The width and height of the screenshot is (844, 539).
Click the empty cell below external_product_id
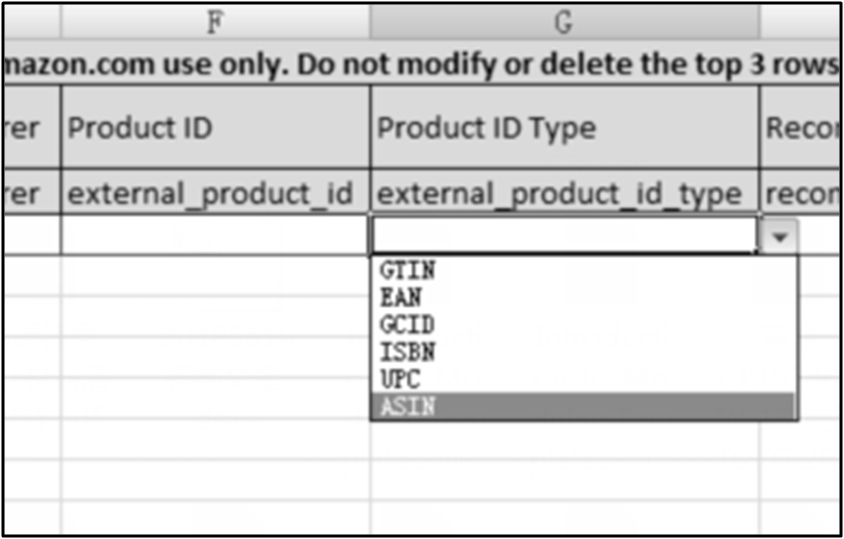coord(214,236)
